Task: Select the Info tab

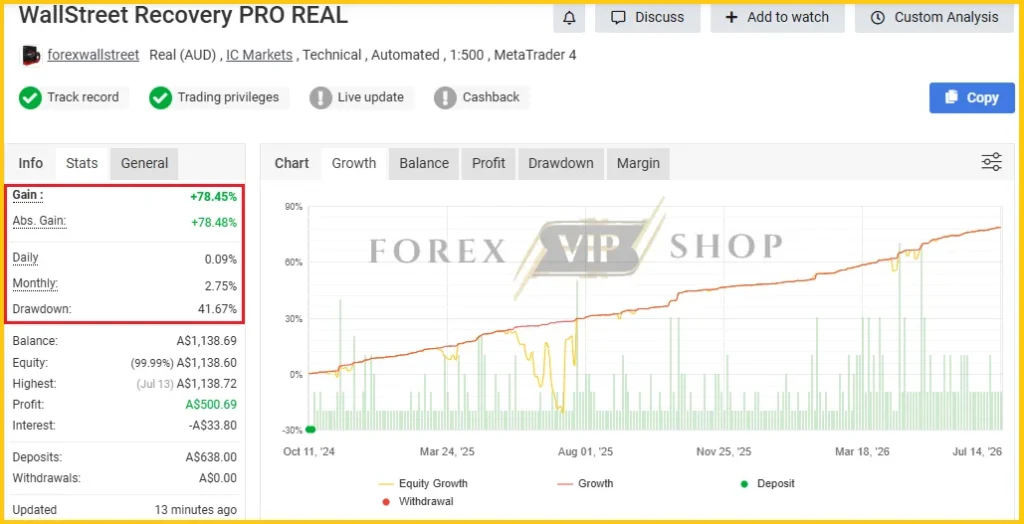Action: (x=30, y=163)
